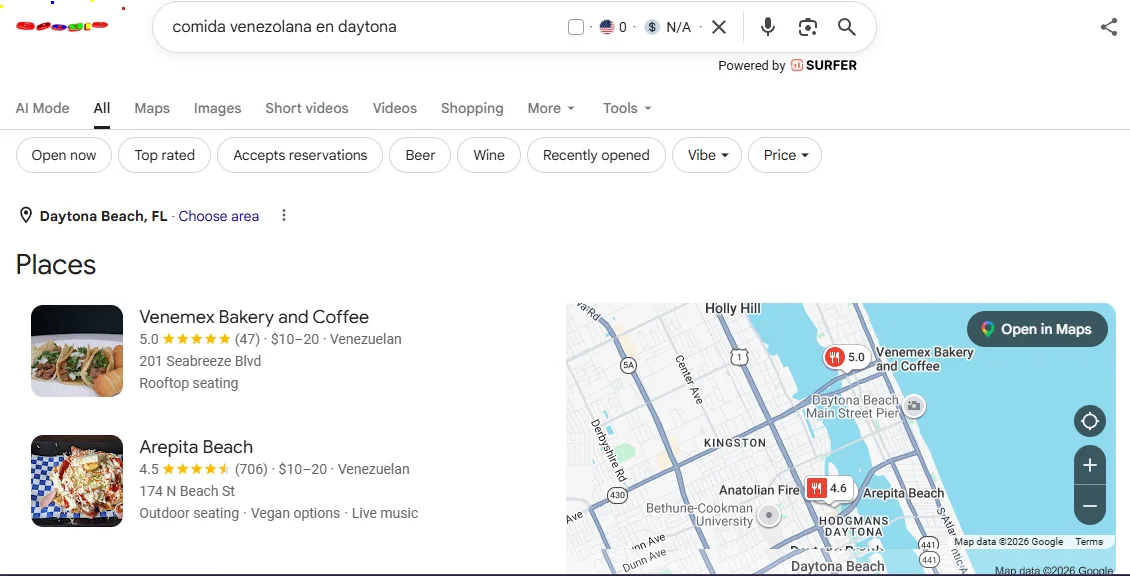The height and width of the screenshot is (576, 1130).
Task: Clear the search query with X
Action: coord(719,27)
